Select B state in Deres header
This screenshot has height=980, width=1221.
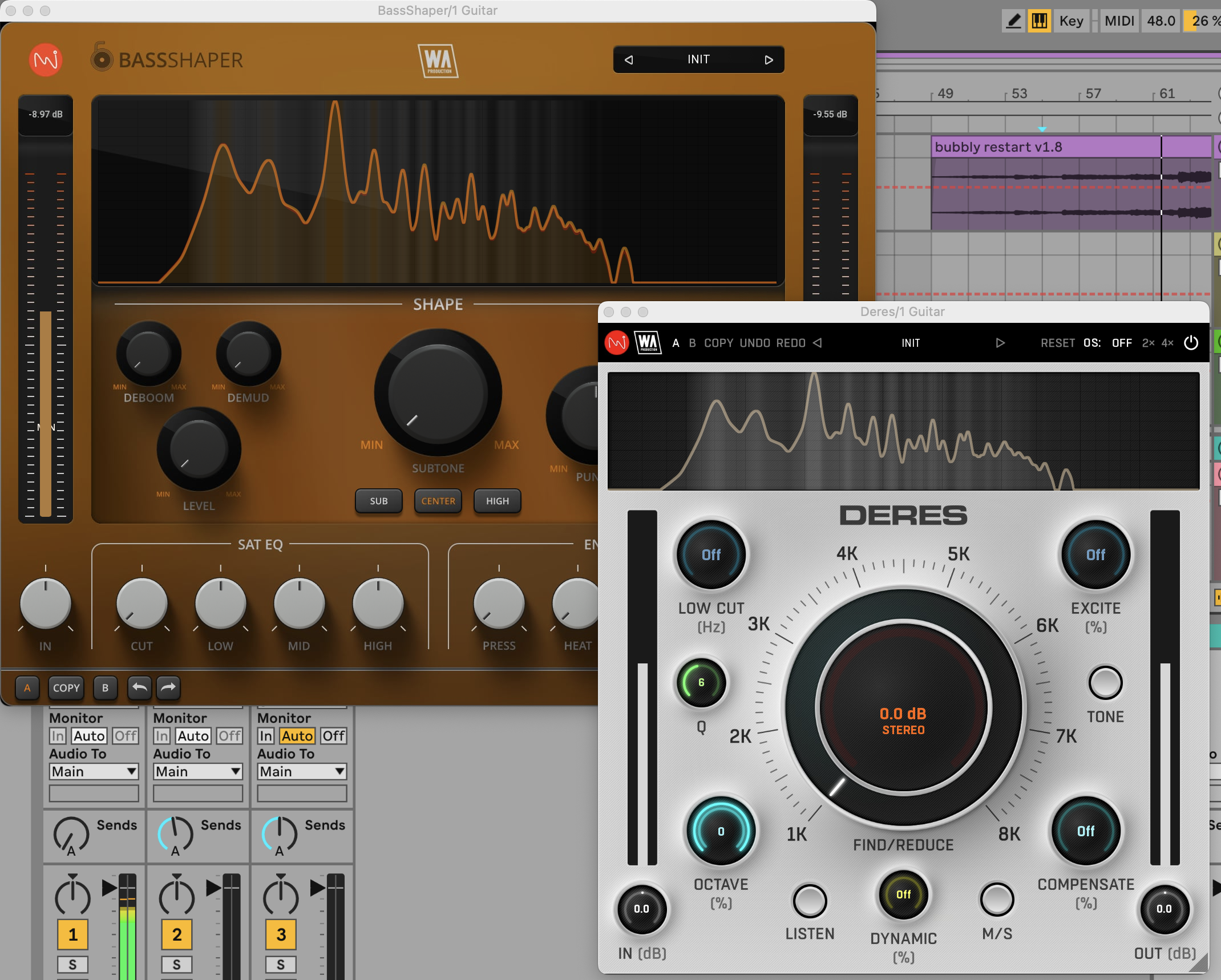[692, 343]
